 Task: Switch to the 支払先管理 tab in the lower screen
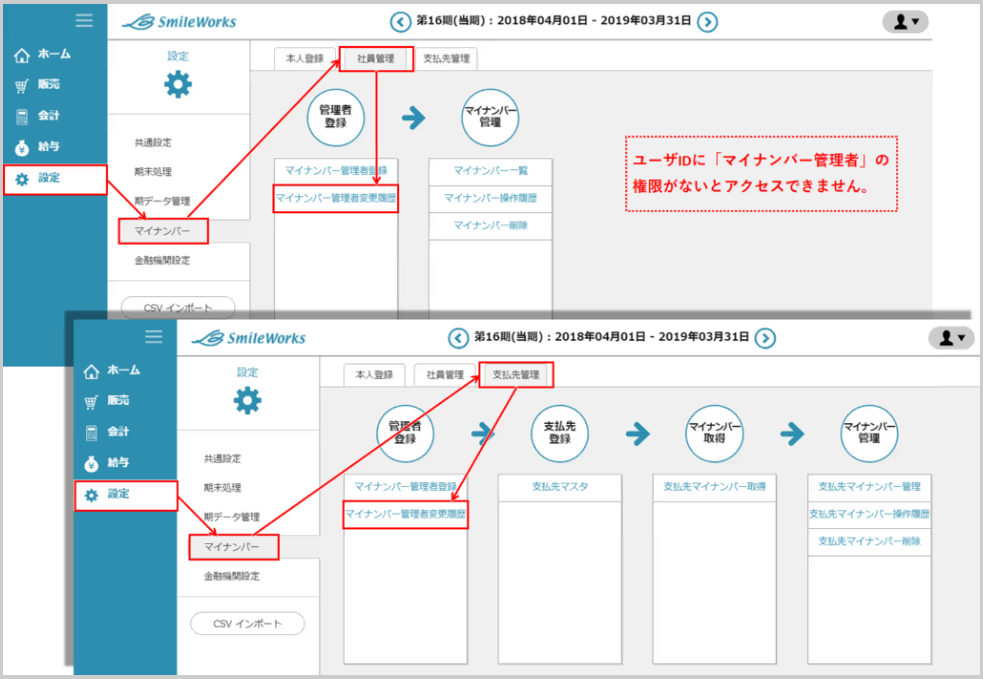516,375
